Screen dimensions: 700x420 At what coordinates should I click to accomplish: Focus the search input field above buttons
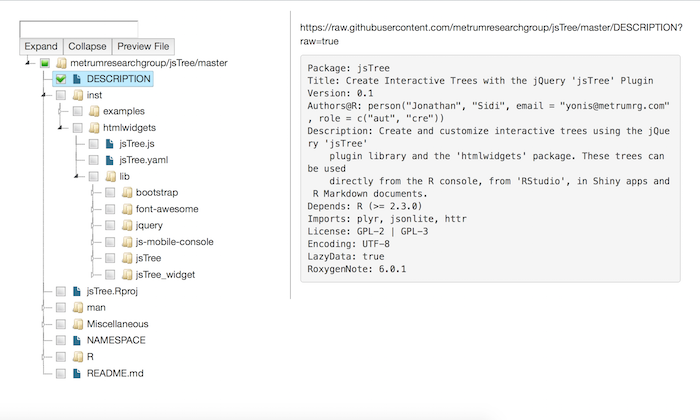[x=79, y=29]
